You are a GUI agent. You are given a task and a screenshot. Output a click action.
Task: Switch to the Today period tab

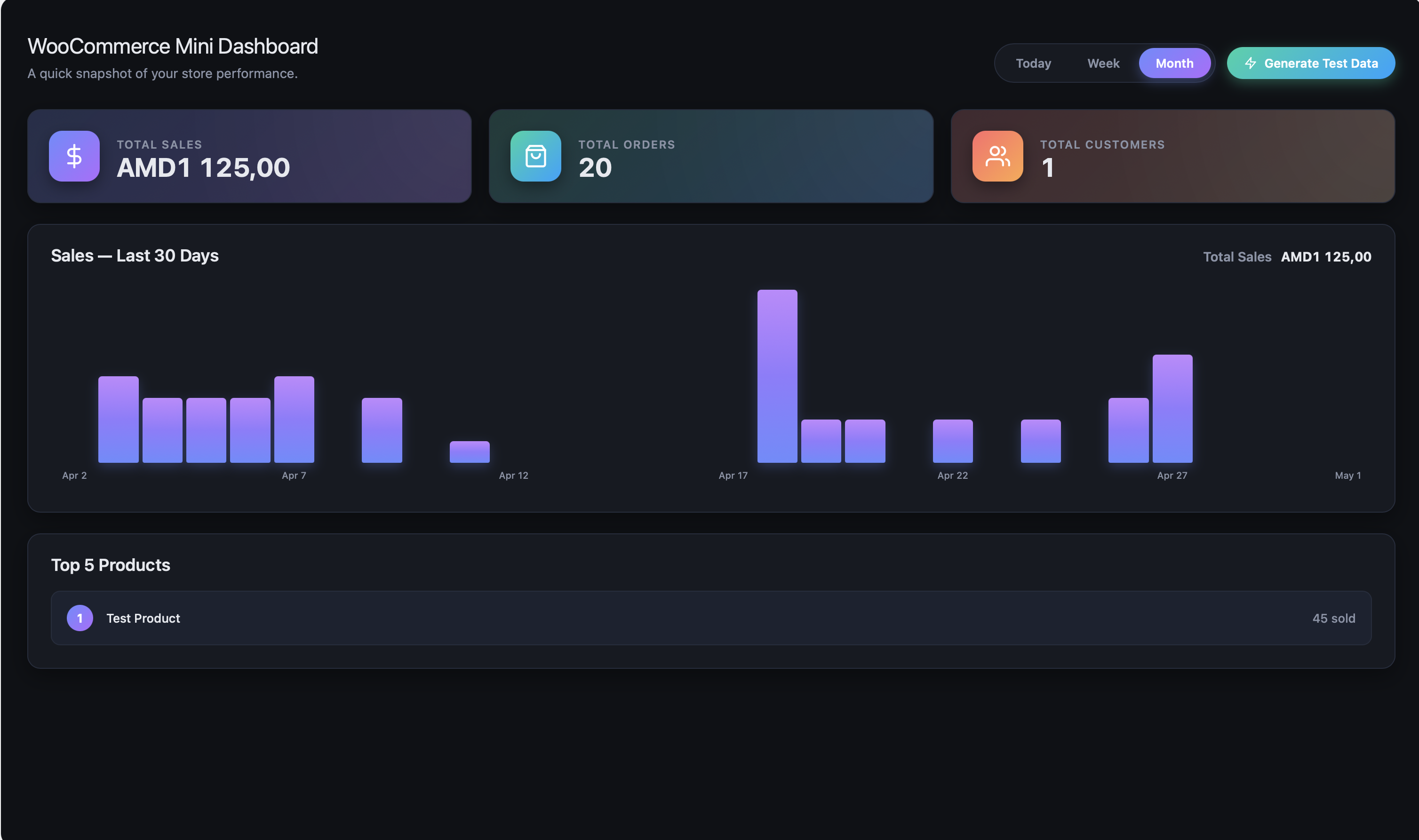pos(1033,63)
